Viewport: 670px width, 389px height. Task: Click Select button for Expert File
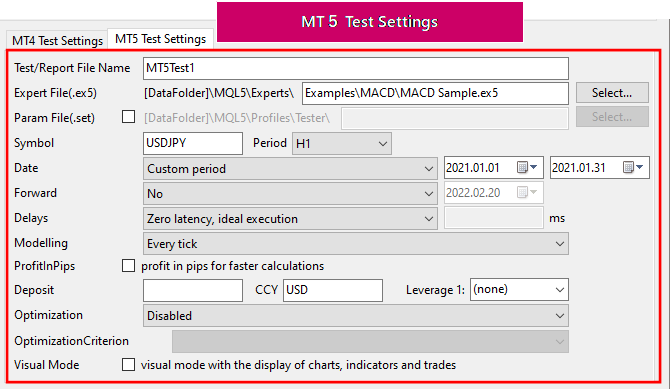[x=612, y=93]
